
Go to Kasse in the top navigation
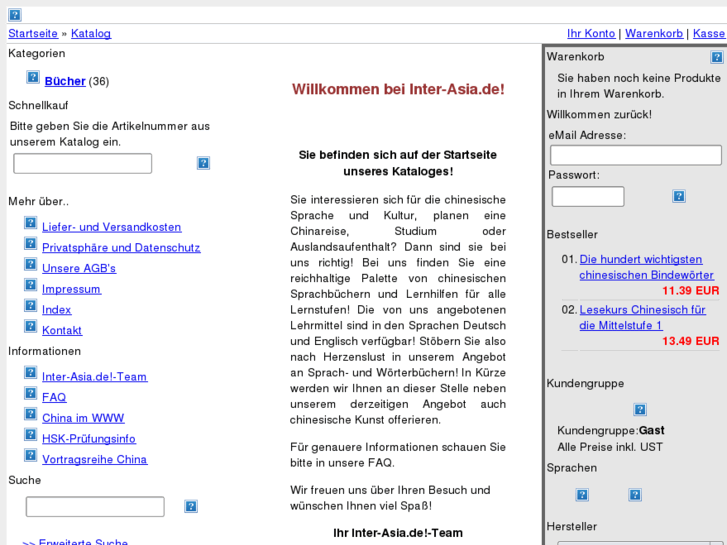coord(708,33)
